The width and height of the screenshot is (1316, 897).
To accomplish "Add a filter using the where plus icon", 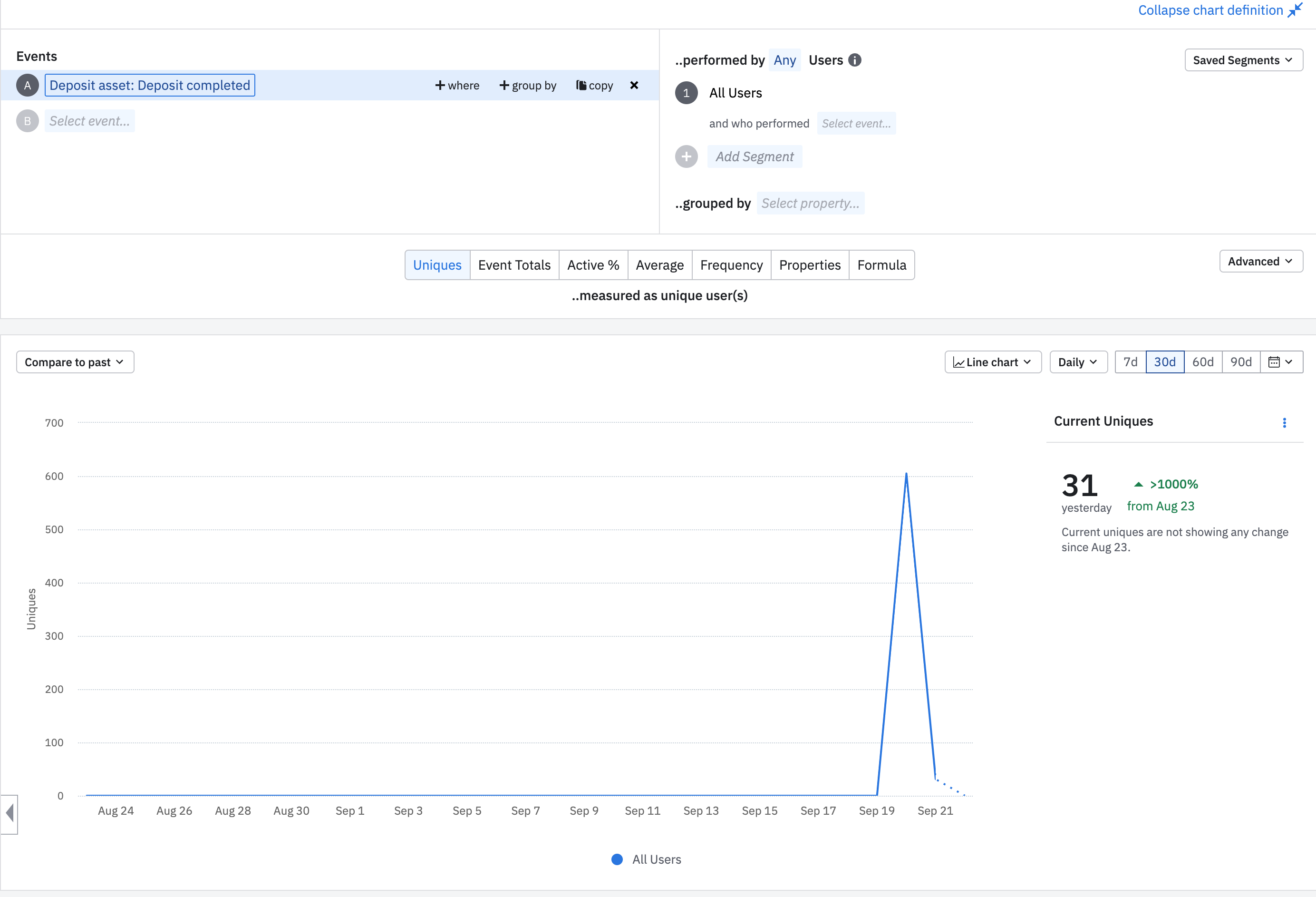I will click(x=441, y=85).
